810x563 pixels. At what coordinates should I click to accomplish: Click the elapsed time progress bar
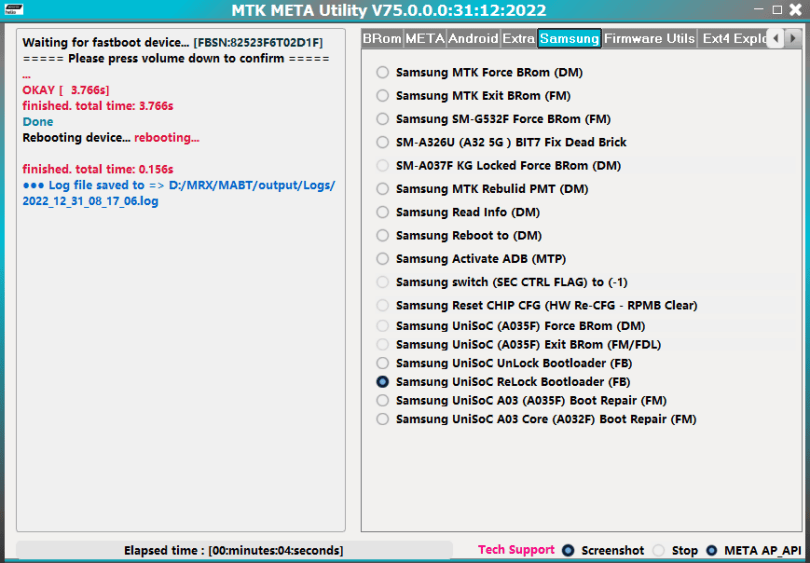click(233, 550)
